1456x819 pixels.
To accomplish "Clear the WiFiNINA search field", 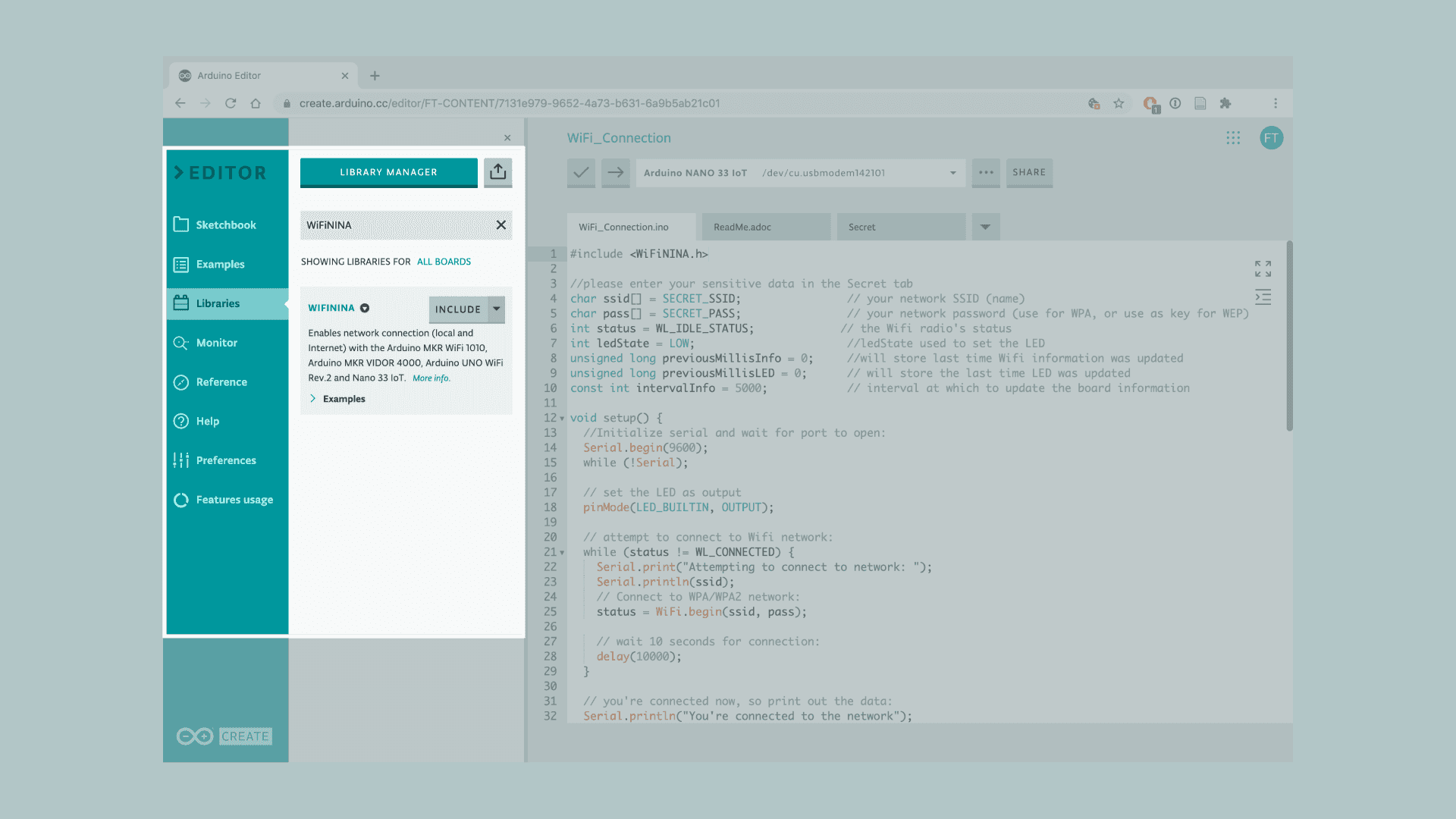I will pos(500,225).
